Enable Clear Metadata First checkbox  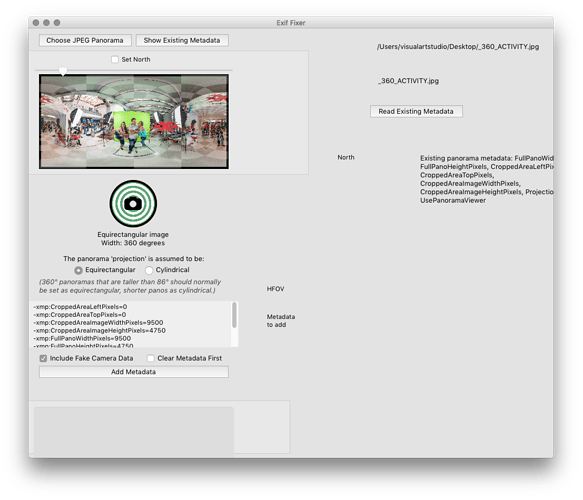(151, 358)
